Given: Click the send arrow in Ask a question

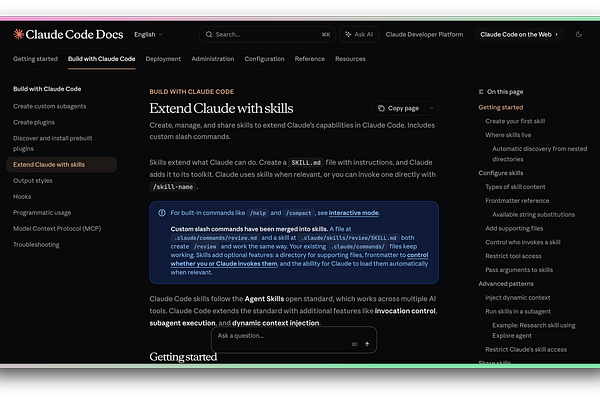Looking at the screenshot, I should pyautogui.click(x=367, y=344).
